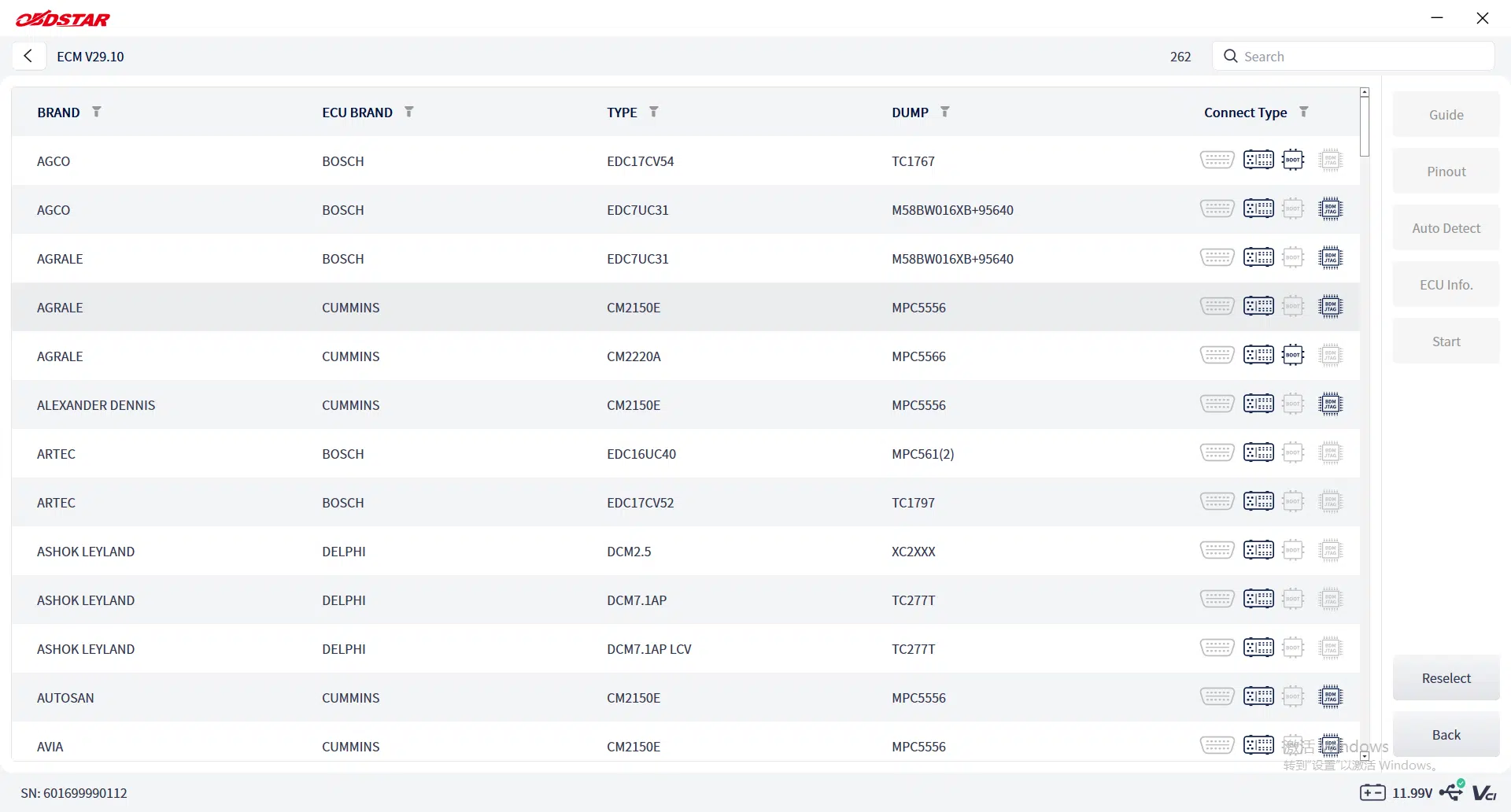This screenshot has height=812, width=1511.
Task: Choose the bench connector icon for AGCO EDC17CV54
Action: point(1258,161)
